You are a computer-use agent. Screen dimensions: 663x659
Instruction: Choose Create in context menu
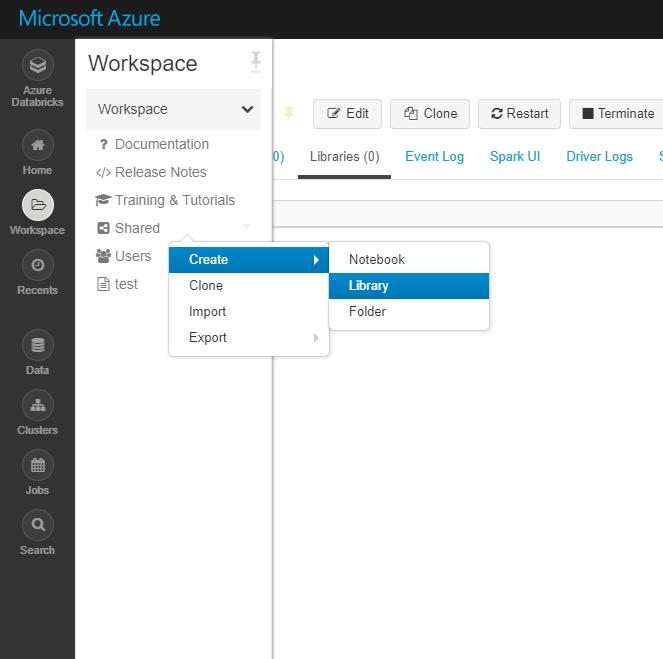(249, 260)
